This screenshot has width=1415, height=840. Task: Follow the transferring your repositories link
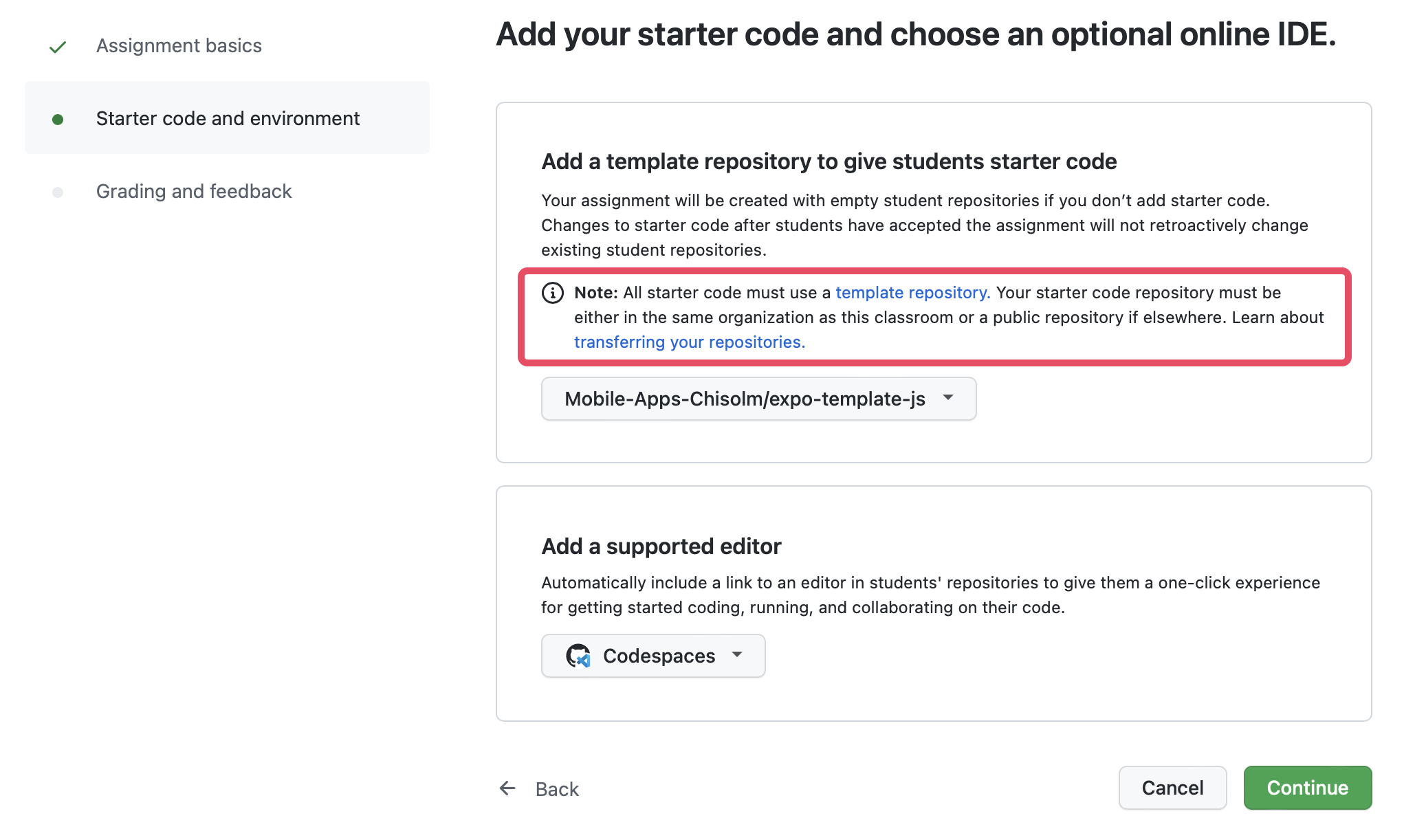pos(689,342)
